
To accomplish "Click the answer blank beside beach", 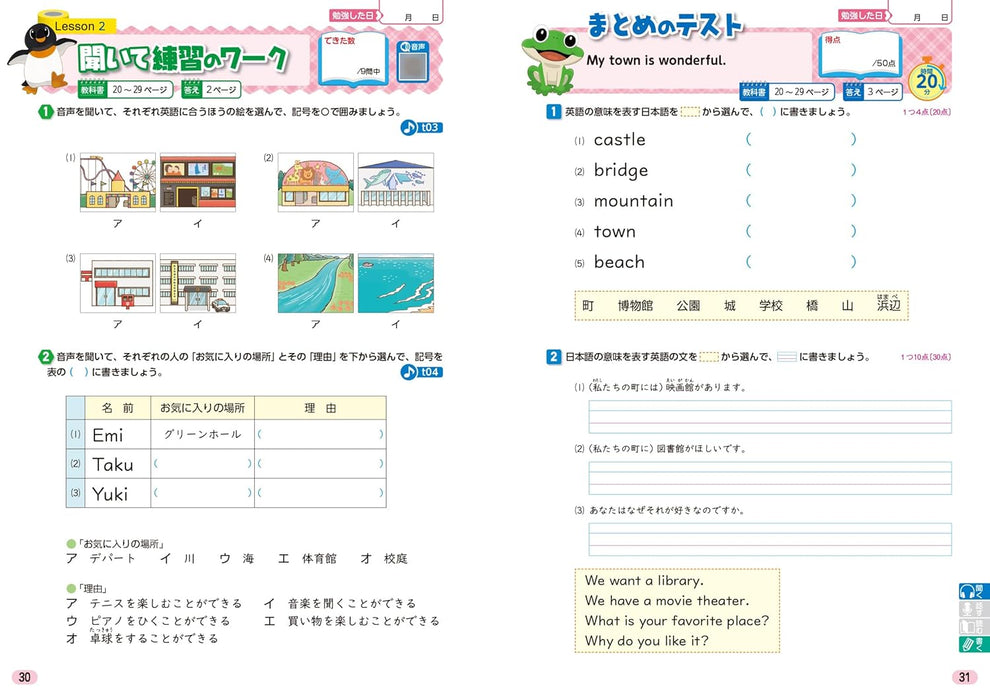I will pos(800,262).
